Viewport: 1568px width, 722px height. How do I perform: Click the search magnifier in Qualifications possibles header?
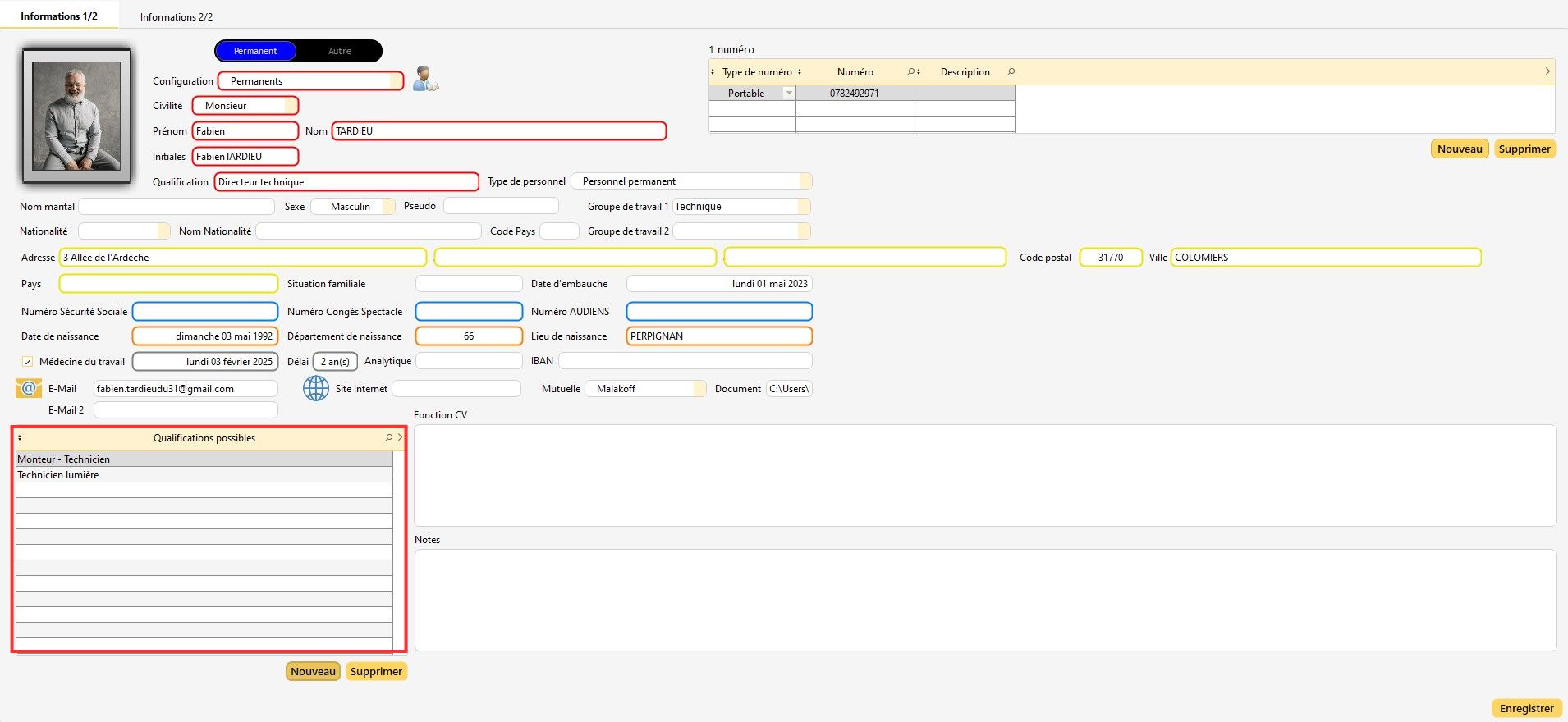[389, 438]
